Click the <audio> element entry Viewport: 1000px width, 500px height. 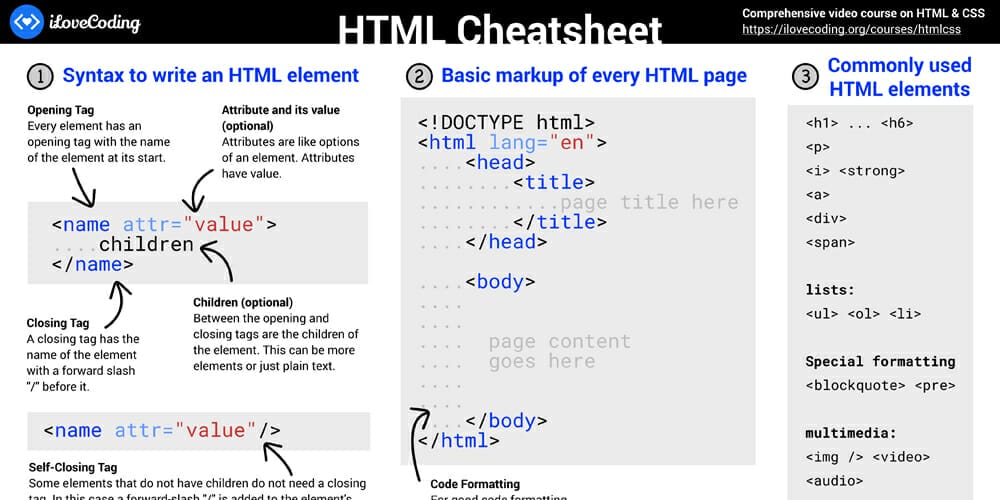tap(834, 481)
